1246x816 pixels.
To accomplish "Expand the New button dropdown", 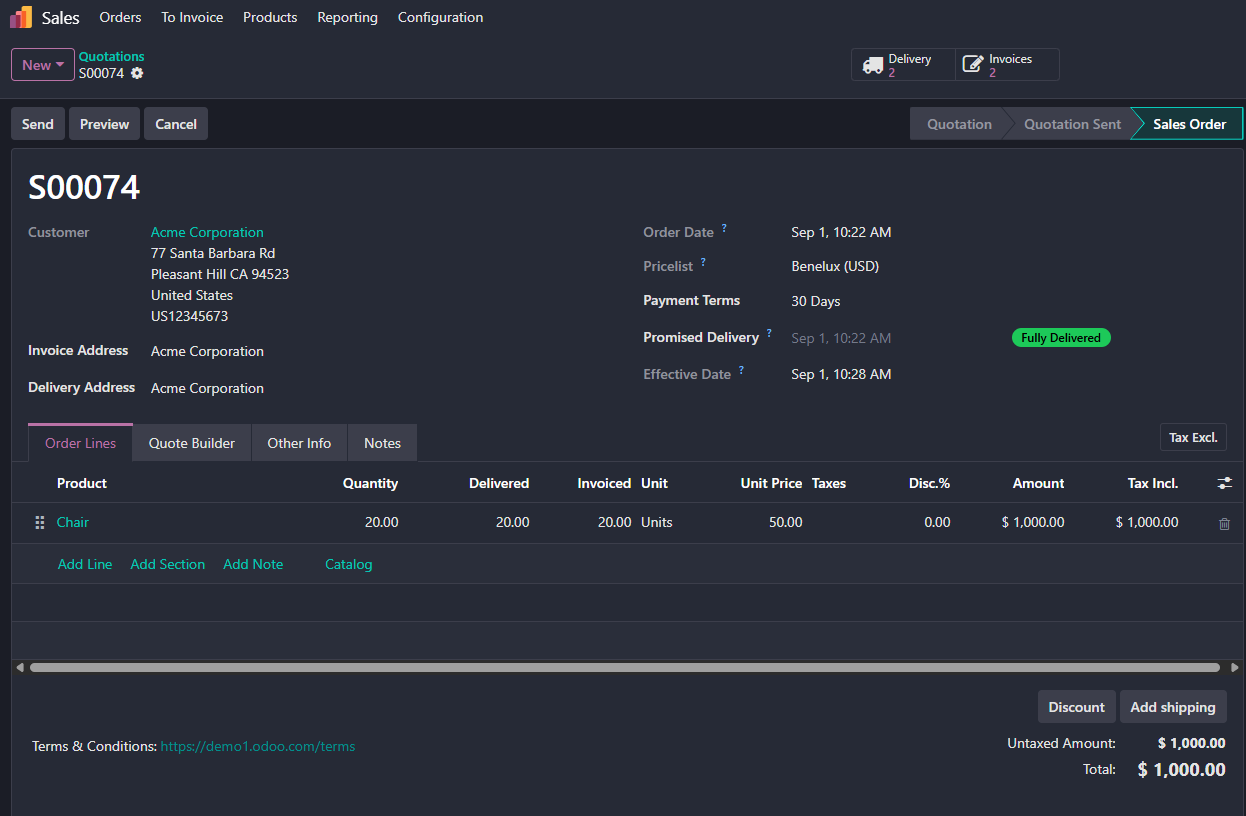I will 43,65.
